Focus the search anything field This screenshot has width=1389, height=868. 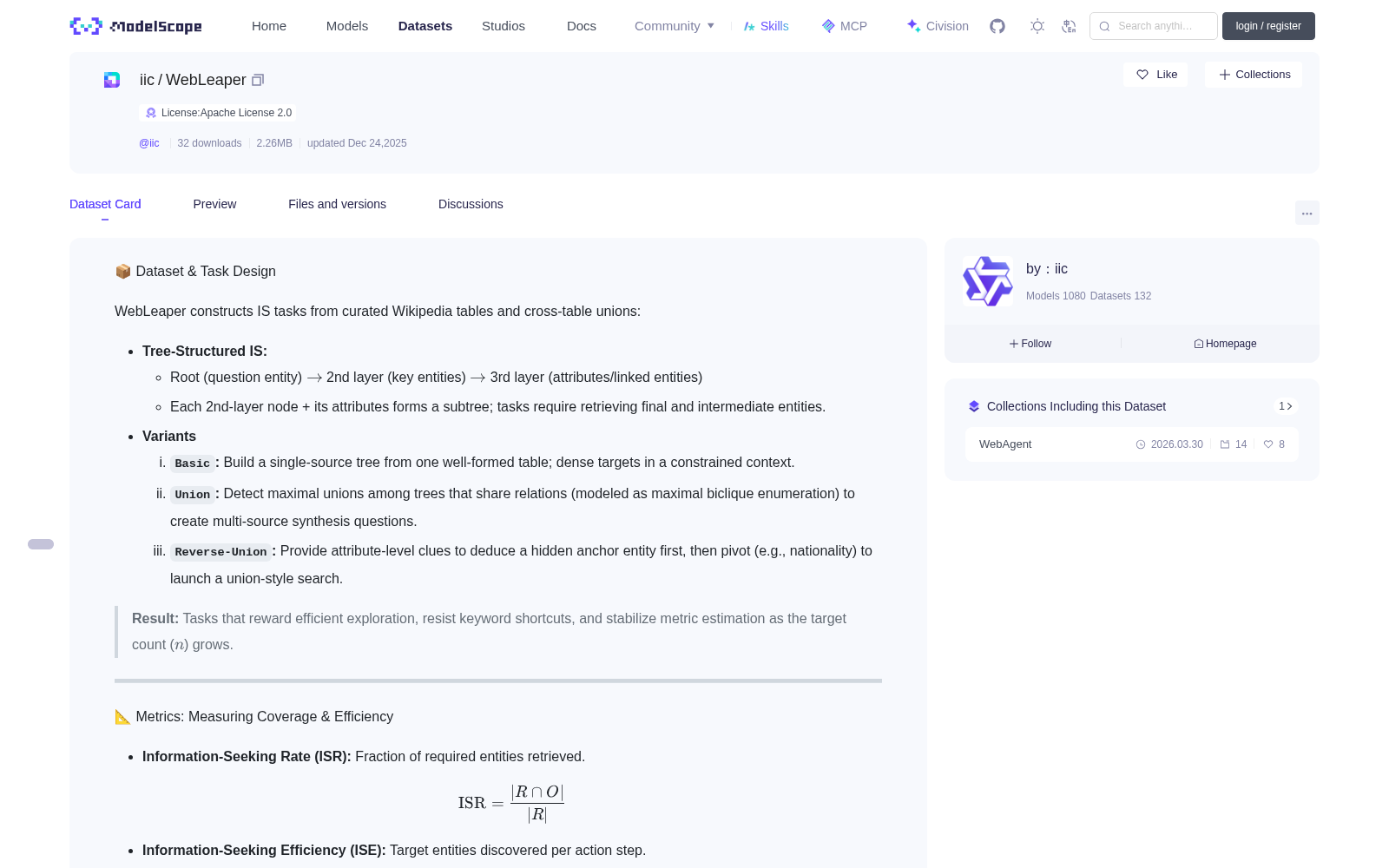1154,26
